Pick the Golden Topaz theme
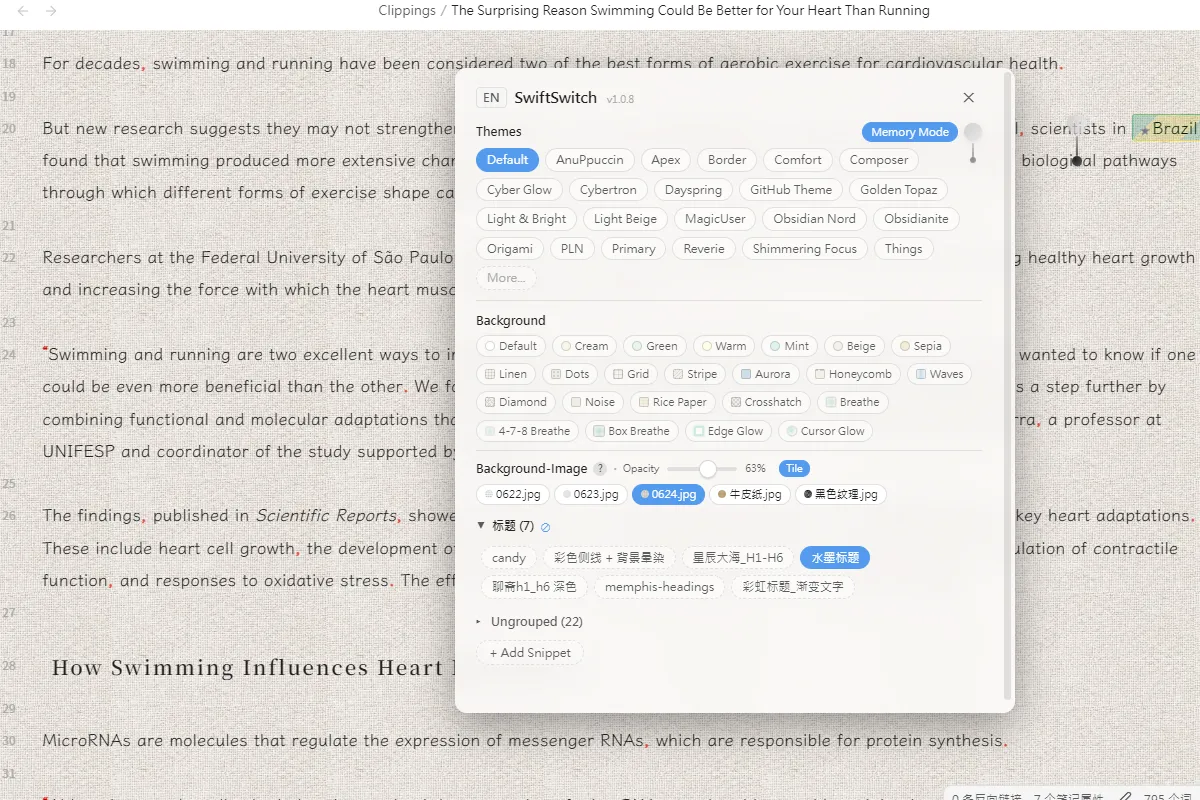Viewport: 1200px width, 800px height. [899, 190]
